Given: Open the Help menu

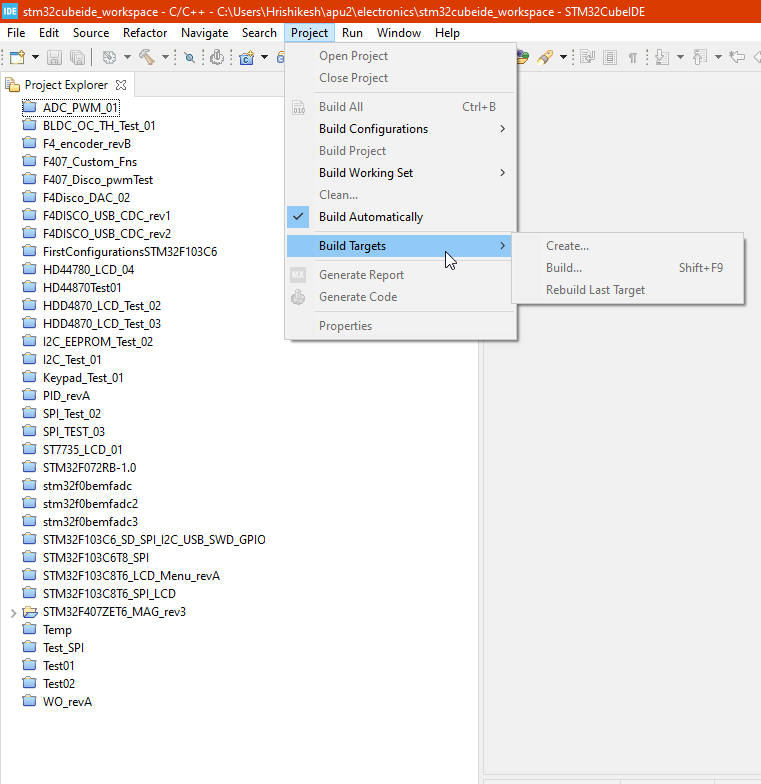Looking at the screenshot, I should (x=447, y=33).
